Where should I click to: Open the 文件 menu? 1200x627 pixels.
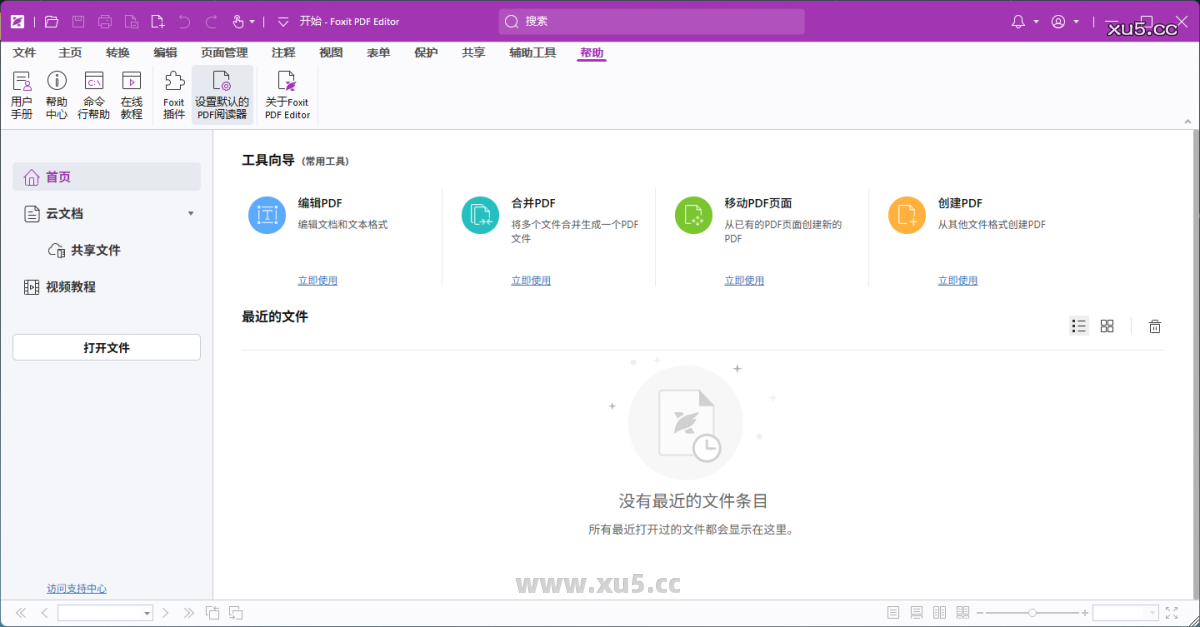23,52
